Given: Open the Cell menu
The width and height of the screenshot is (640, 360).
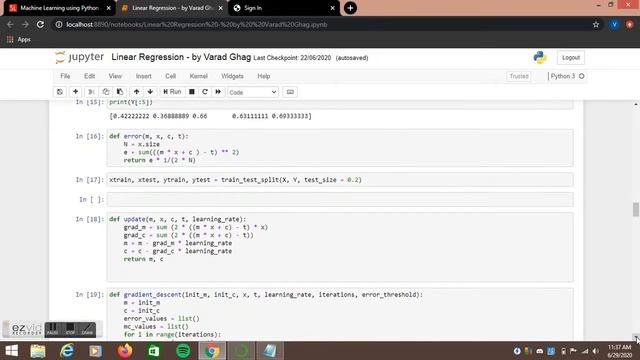Looking at the screenshot, I should [171, 76].
